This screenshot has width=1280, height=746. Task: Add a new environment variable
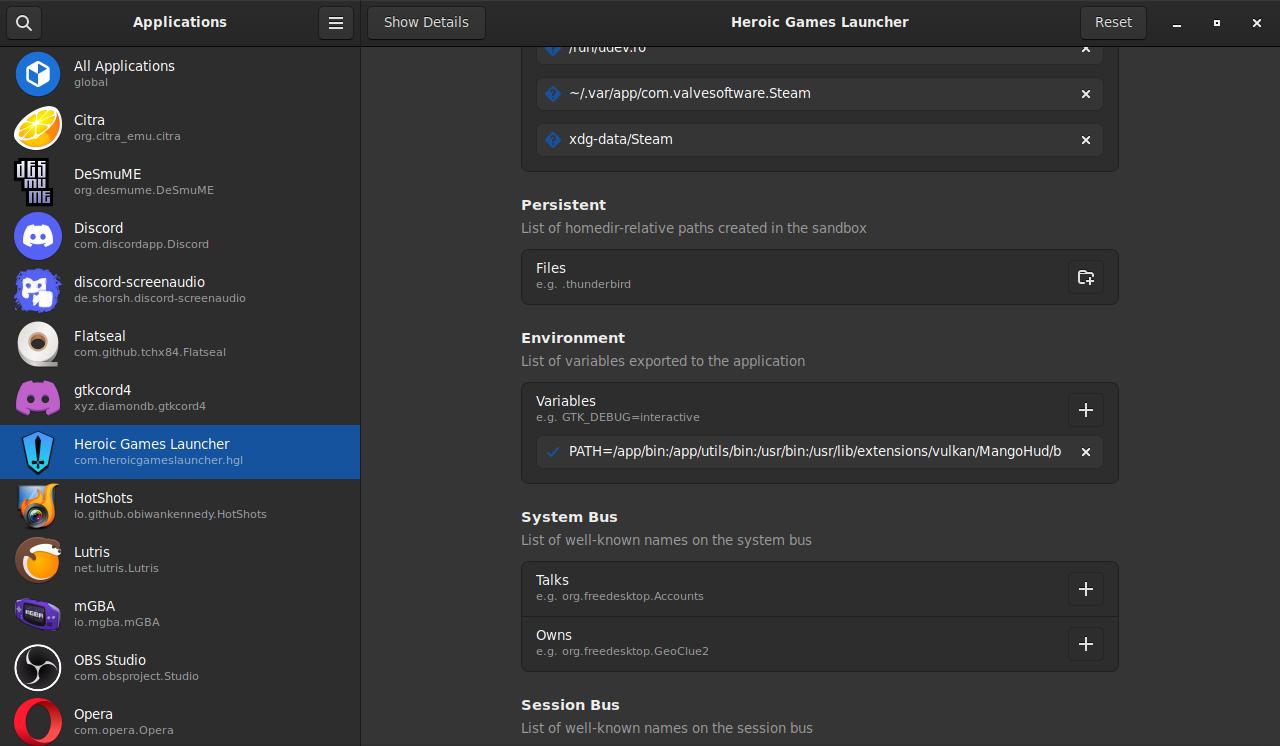click(x=1086, y=410)
